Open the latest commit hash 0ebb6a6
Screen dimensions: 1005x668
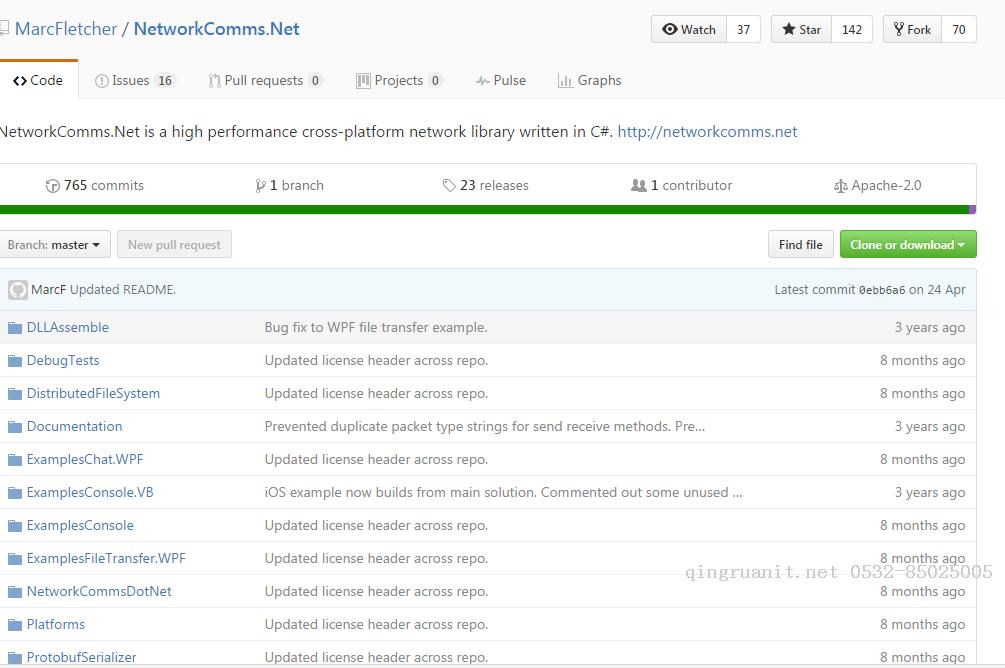[882, 290]
